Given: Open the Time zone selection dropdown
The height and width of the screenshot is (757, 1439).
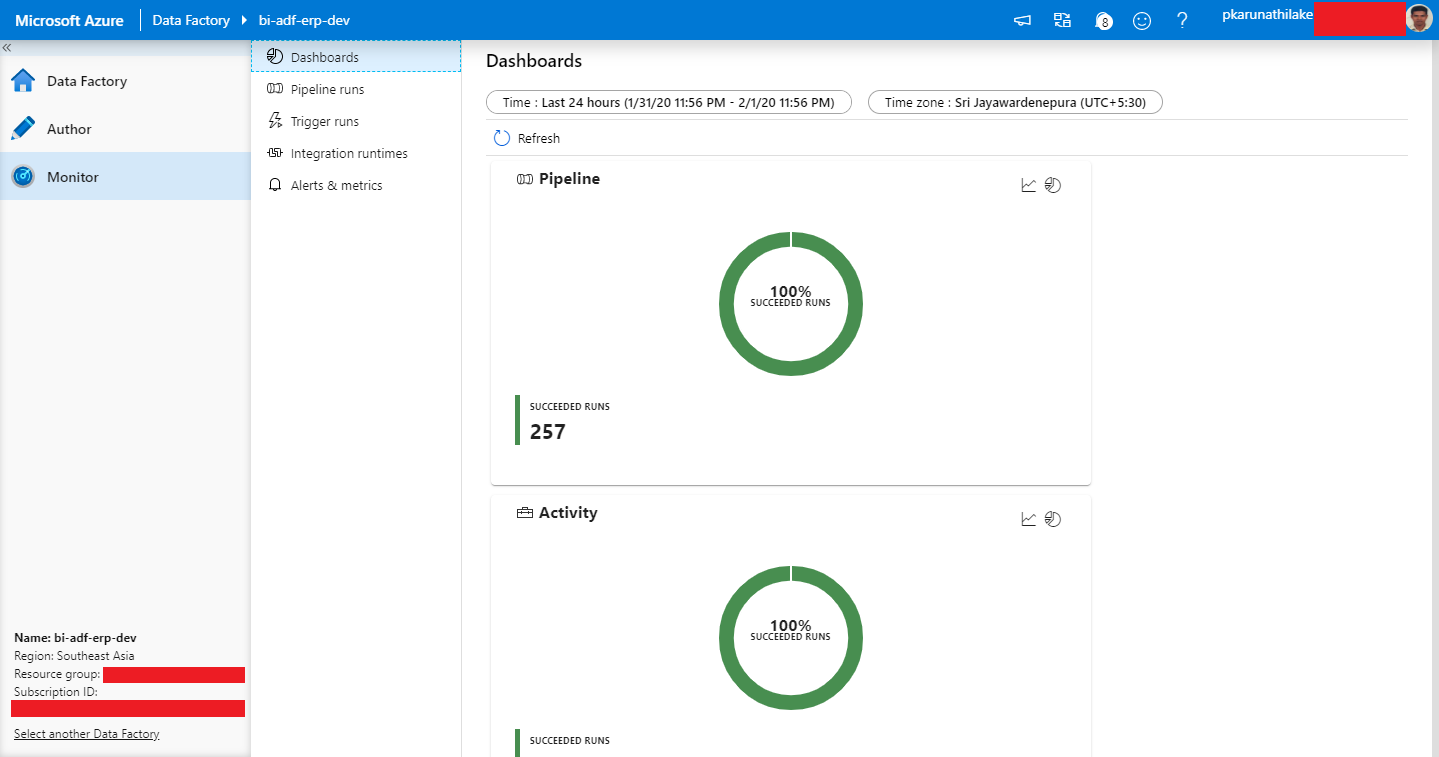Looking at the screenshot, I should [x=1014, y=101].
